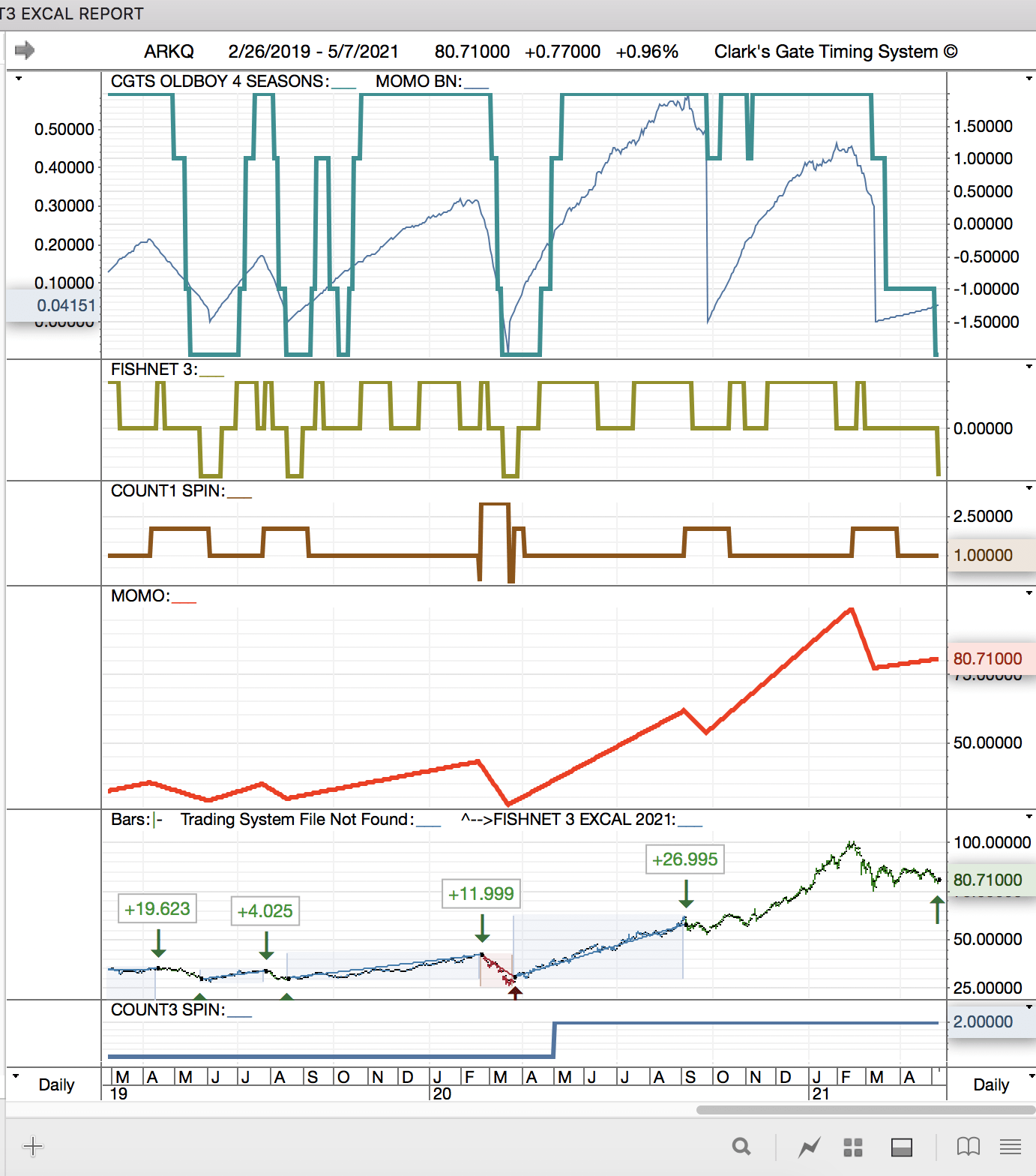This screenshot has height=1176, width=1036.
Task: Click the red line sample beside the MOMO panel label
Action: coord(184,601)
